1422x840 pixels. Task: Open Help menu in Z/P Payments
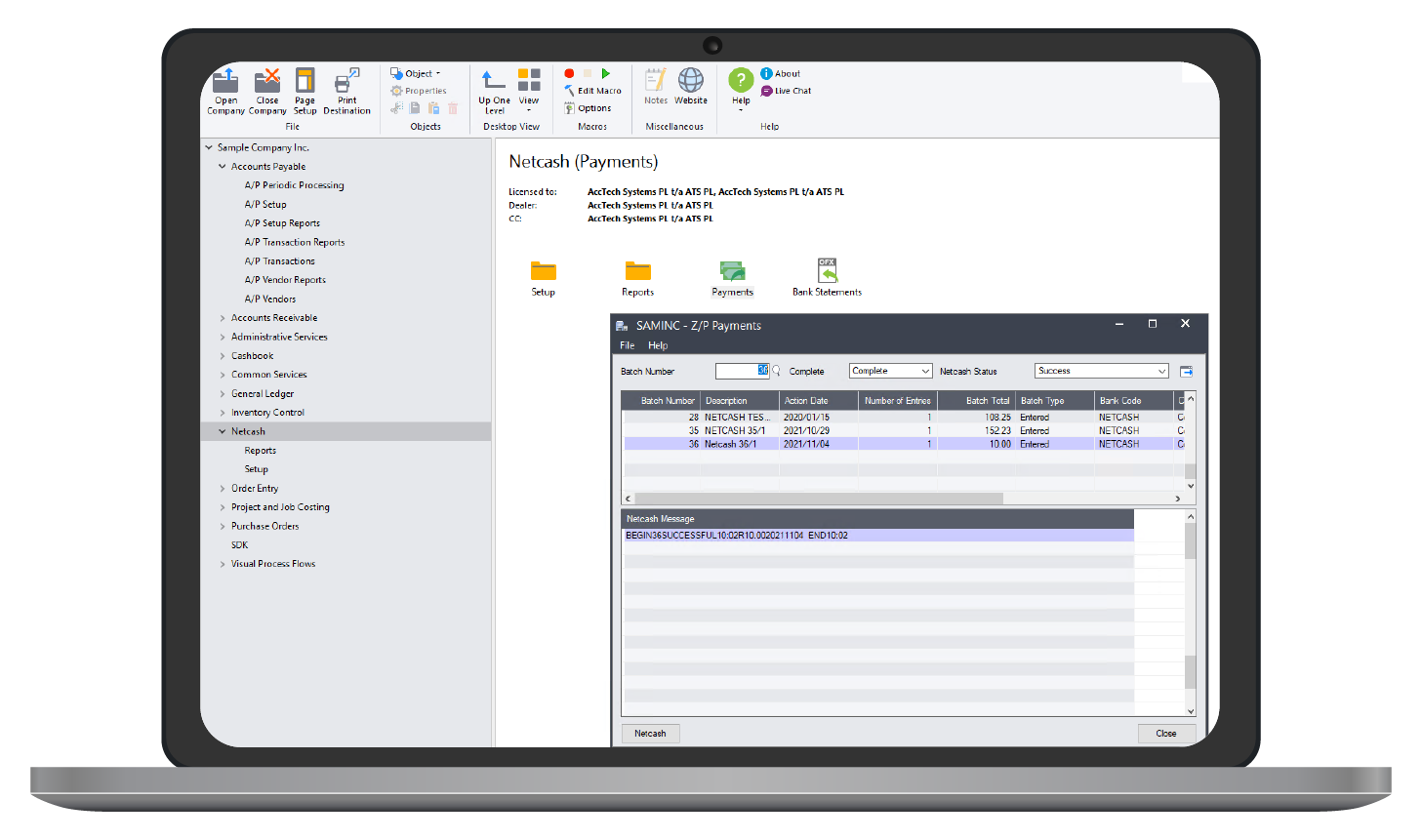click(x=658, y=345)
